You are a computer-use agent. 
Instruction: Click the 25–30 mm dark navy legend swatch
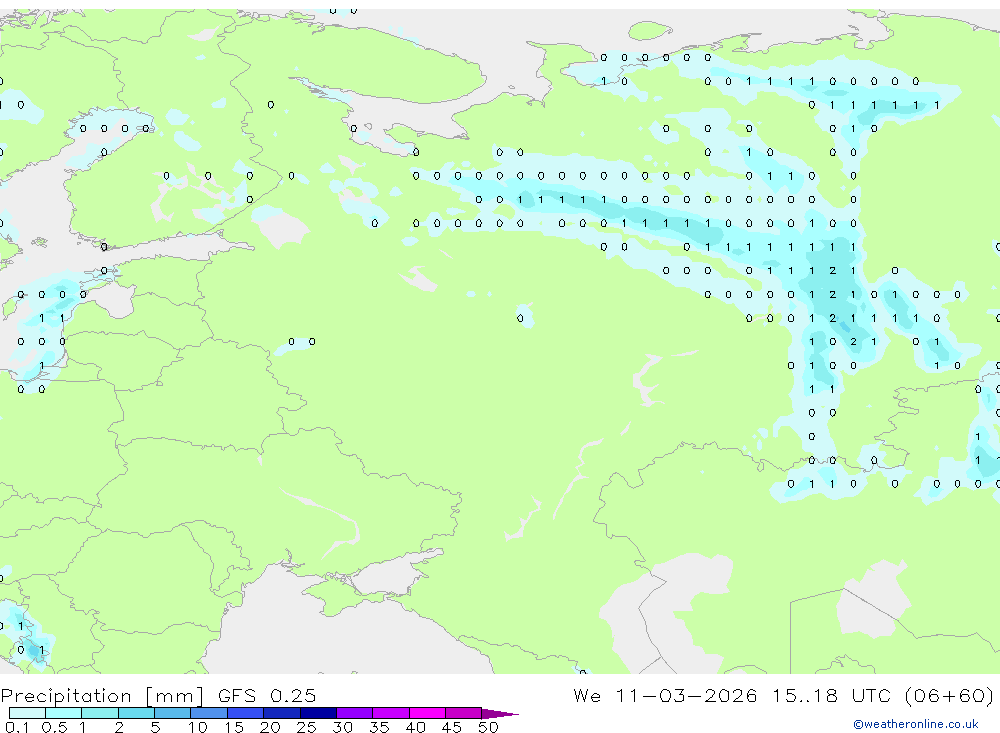point(318,713)
